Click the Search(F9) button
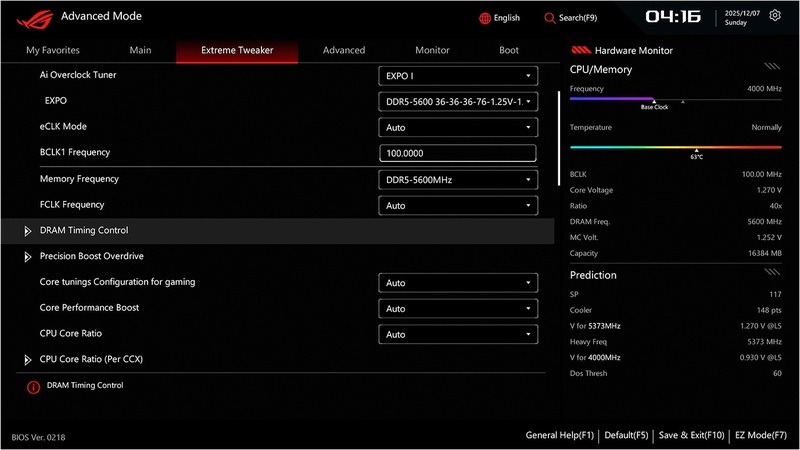Image resolution: width=800 pixels, height=450 pixels. pyautogui.click(x=570, y=18)
